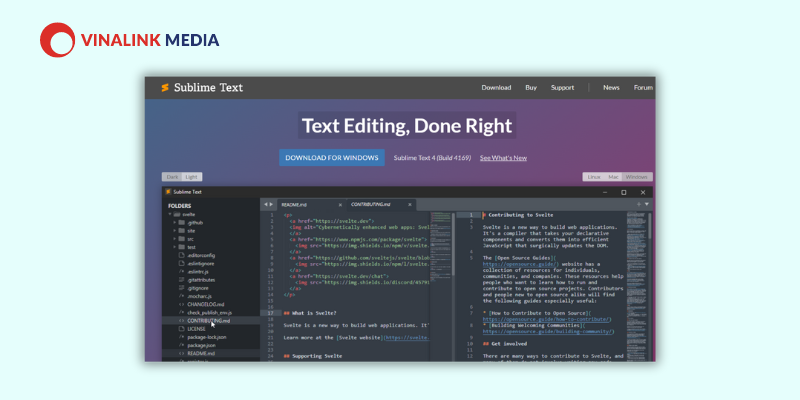Add new tab with plus icon
This screenshot has width=800, height=400.
click(639, 204)
